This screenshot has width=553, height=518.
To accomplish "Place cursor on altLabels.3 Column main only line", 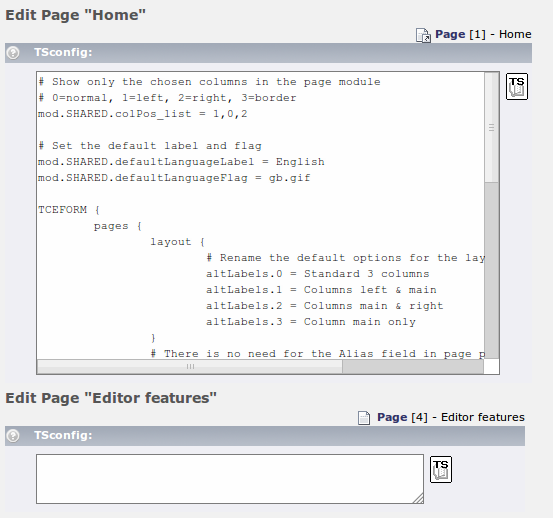I will pyautogui.click(x=311, y=322).
